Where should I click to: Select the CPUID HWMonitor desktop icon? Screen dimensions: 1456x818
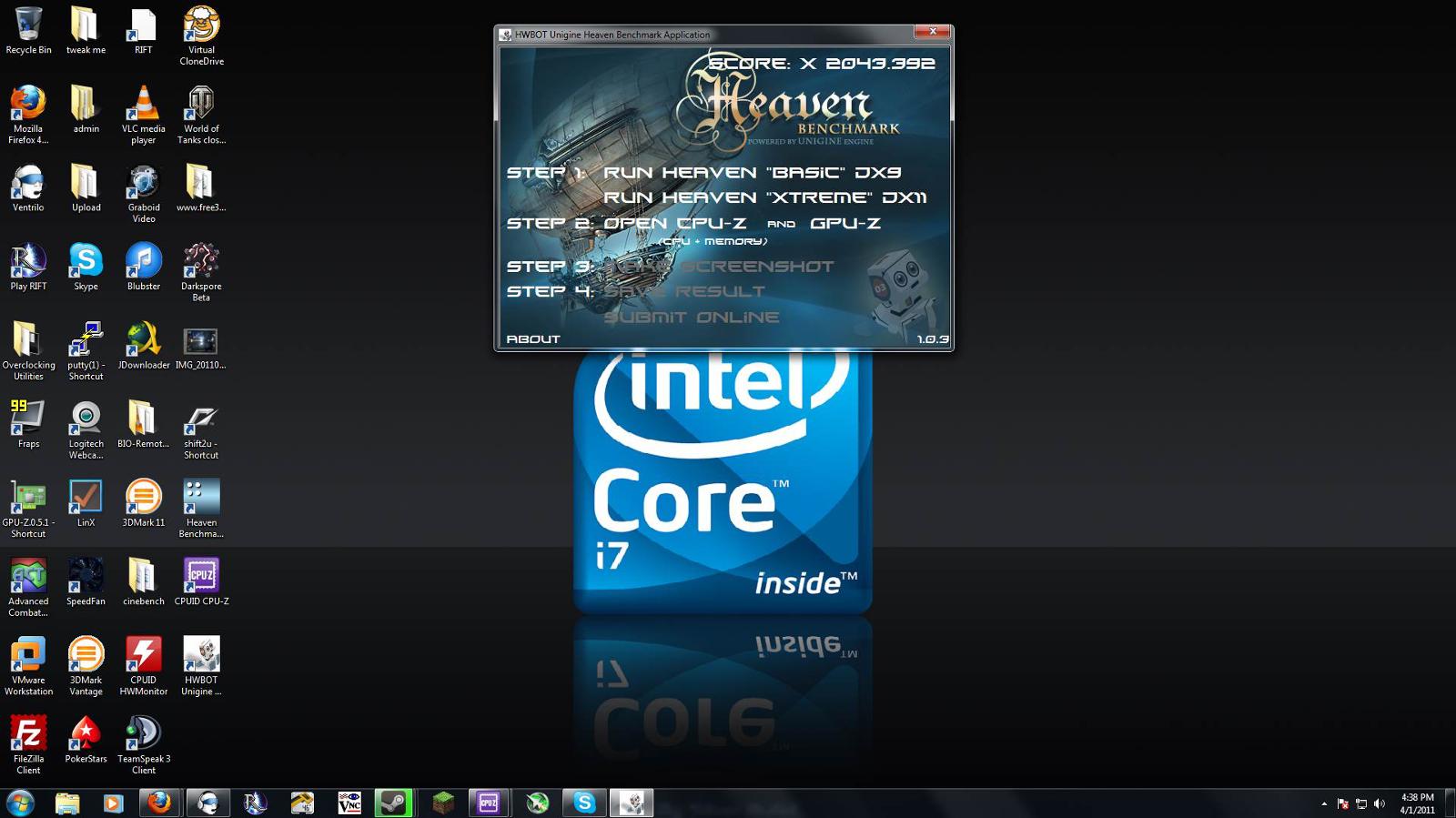click(144, 666)
